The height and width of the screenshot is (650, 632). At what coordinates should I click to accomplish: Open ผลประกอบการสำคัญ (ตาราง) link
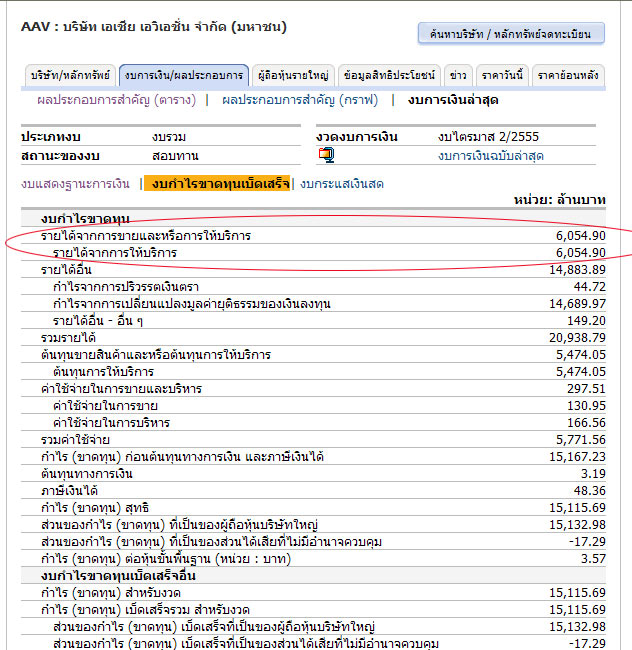coord(115,100)
